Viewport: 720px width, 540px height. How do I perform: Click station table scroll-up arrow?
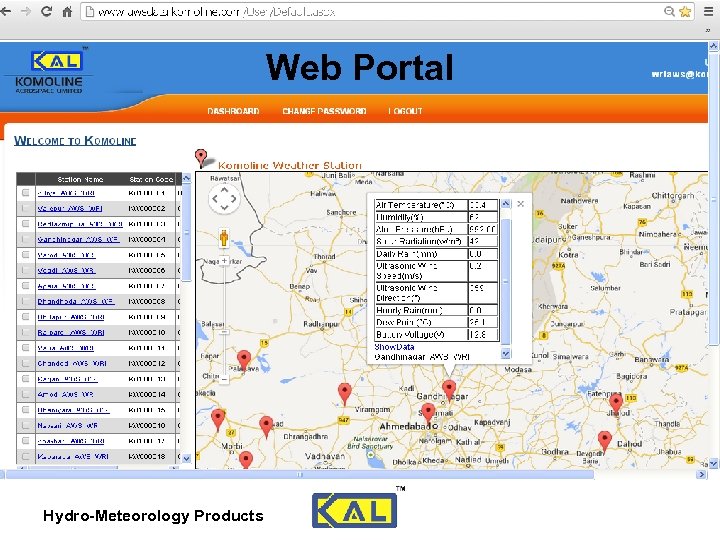pos(186,178)
